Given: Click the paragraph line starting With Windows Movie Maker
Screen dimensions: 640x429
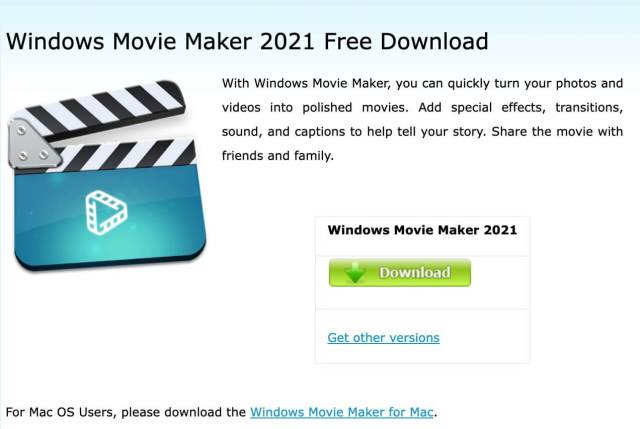Looking at the screenshot, I should [422, 83].
